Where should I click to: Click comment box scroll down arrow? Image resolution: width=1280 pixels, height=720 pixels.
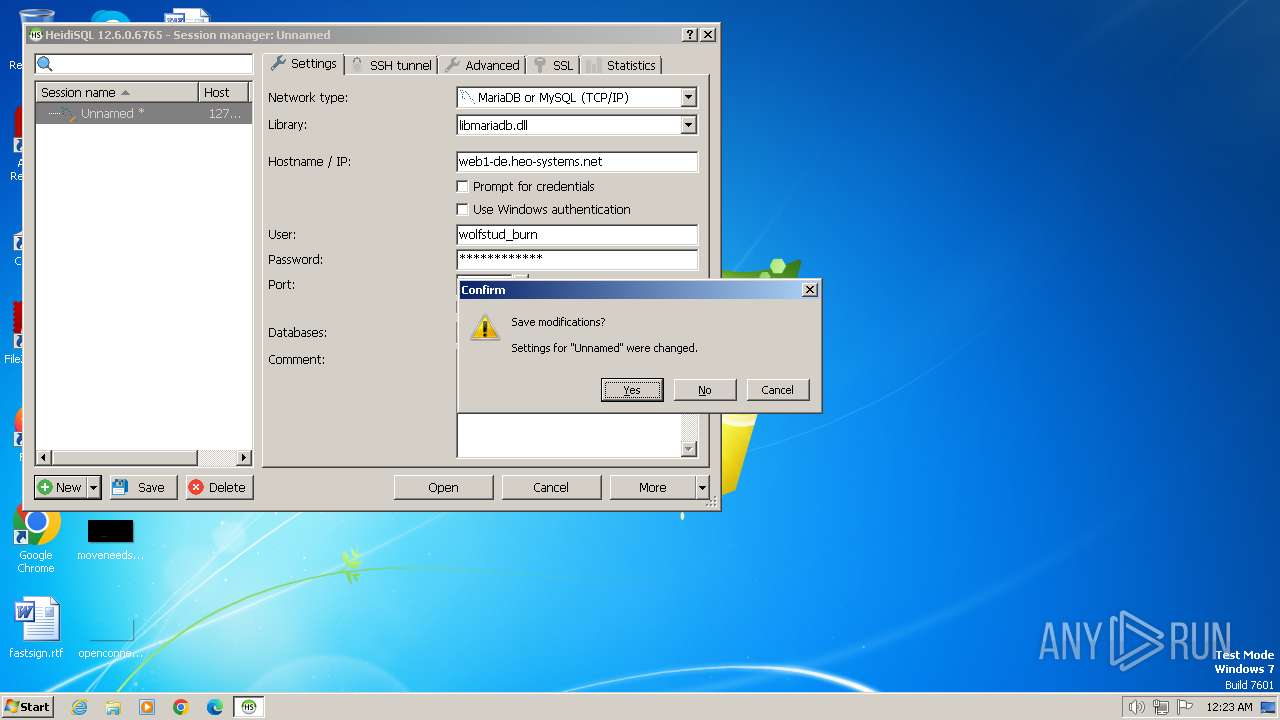pos(688,449)
